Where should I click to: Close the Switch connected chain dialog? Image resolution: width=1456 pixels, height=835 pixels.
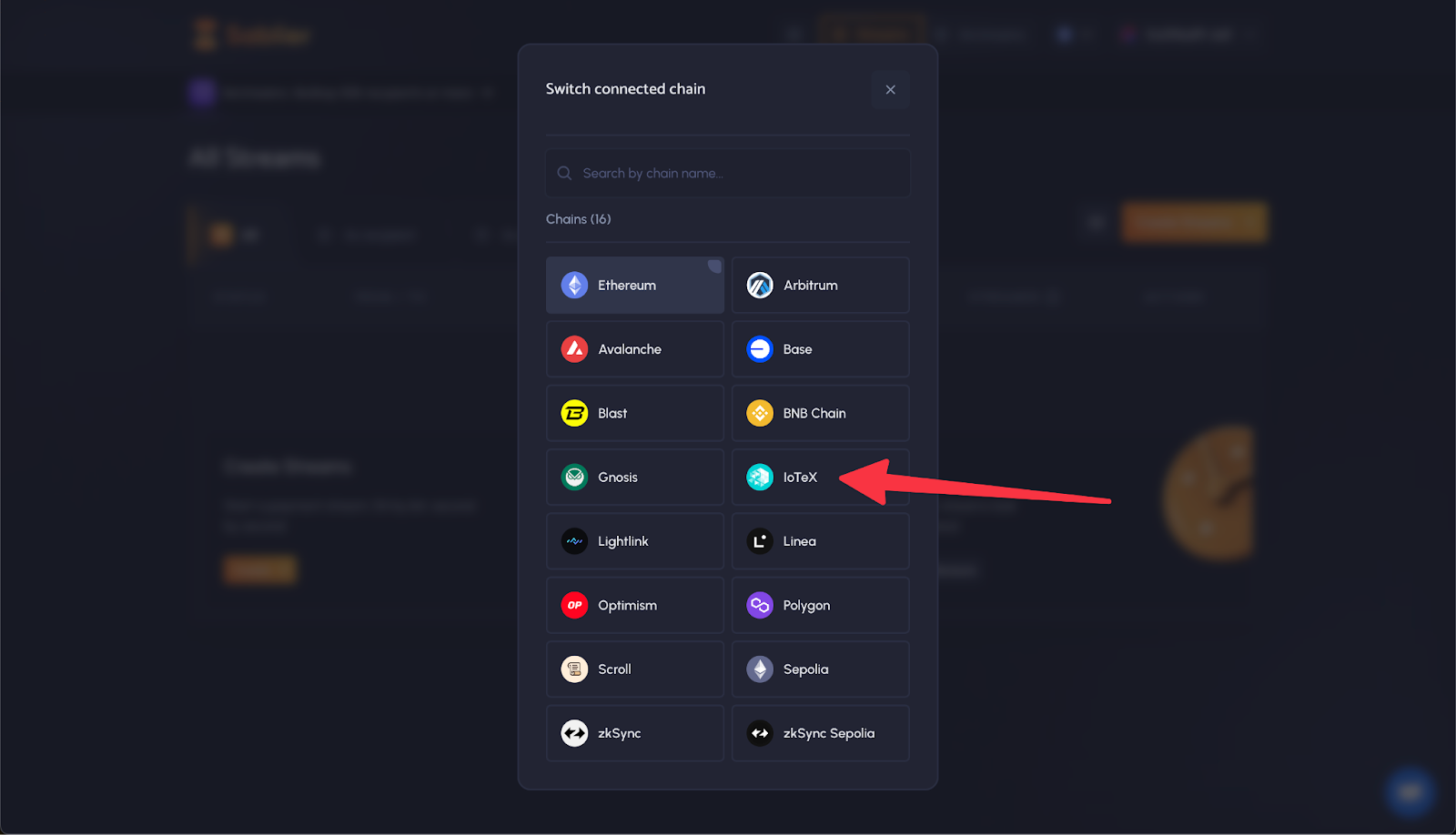coord(891,89)
